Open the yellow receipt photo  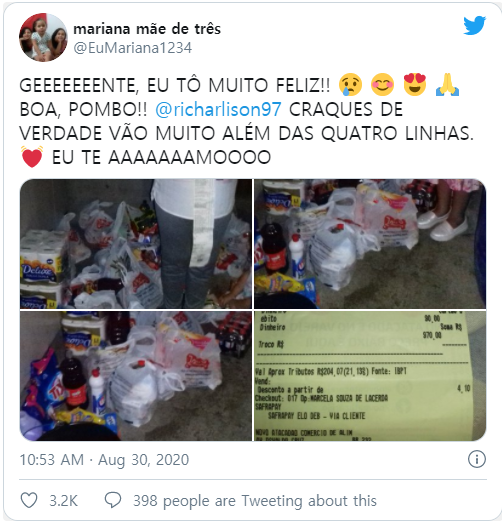click(x=370, y=376)
